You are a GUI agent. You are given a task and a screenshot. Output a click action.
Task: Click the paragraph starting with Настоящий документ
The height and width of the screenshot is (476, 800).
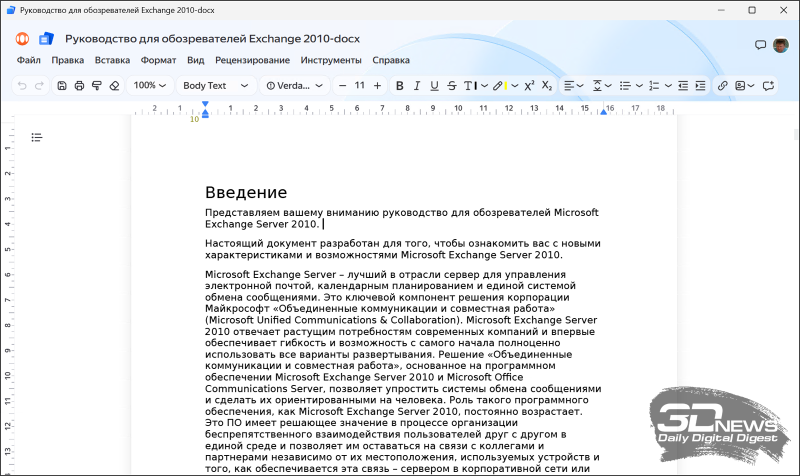[x=403, y=249]
